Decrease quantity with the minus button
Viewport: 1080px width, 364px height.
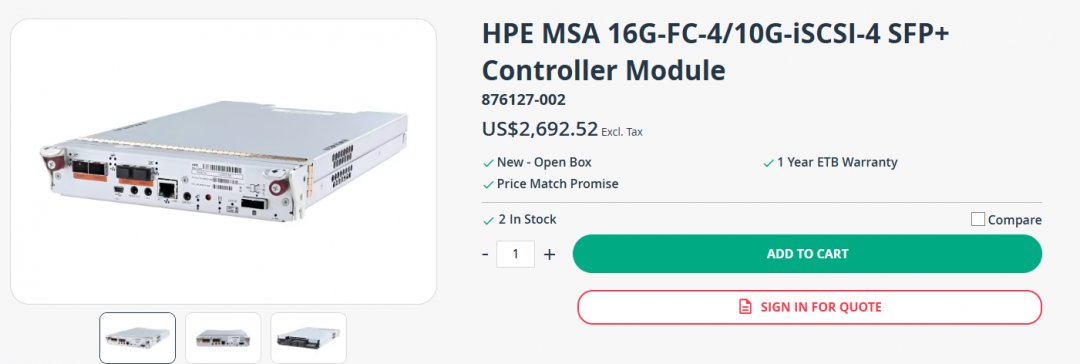click(x=486, y=254)
